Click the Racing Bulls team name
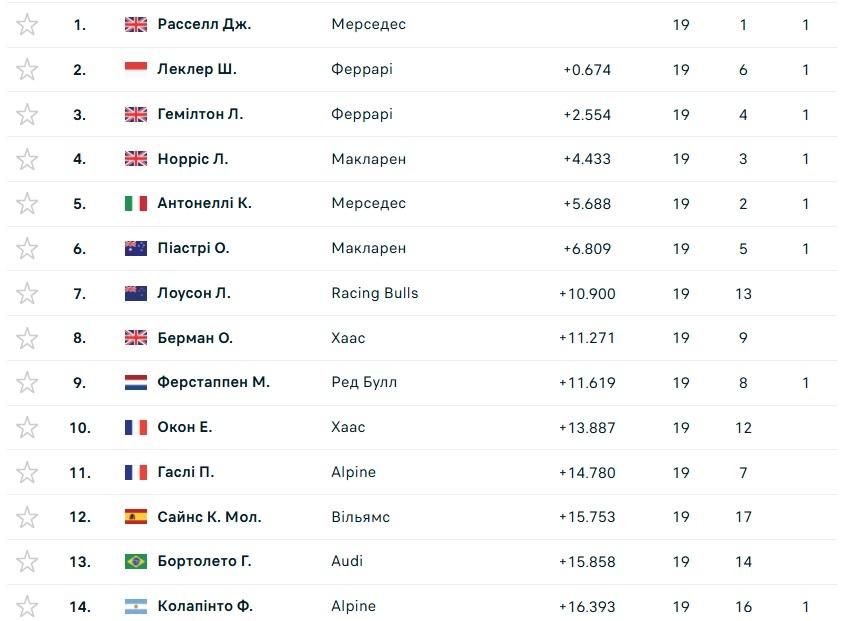Viewport: 847px width, 621px height. (x=374, y=294)
